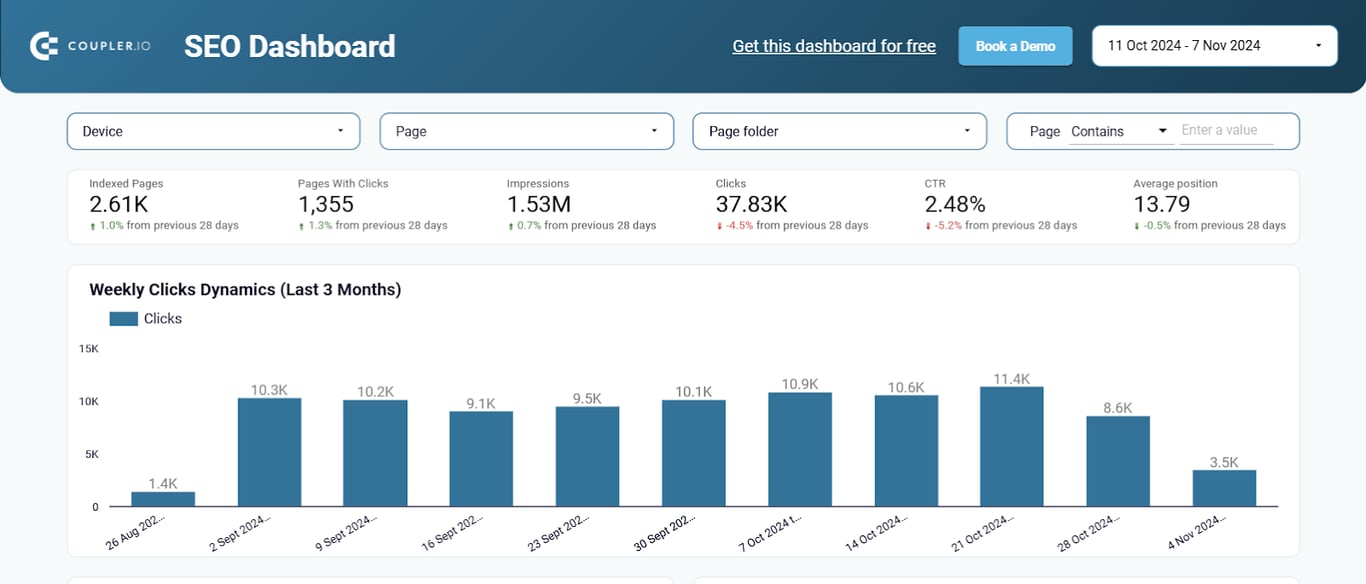Click the Clicks legend color swatch

pos(123,319)
